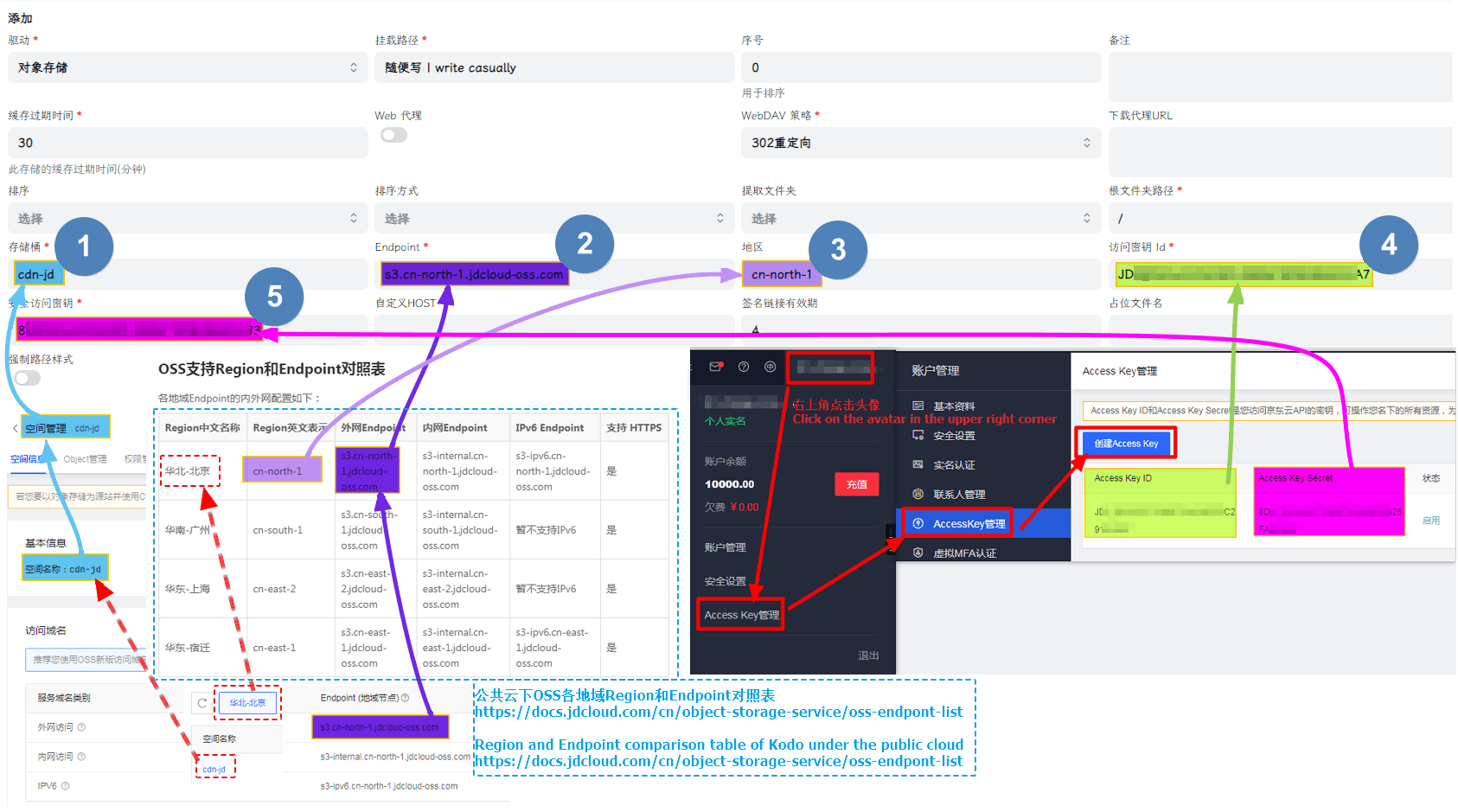Click the 缓存过期时间 field showing 30
1458x812 pixels.
pyautogui.click(x=188, y=143)
